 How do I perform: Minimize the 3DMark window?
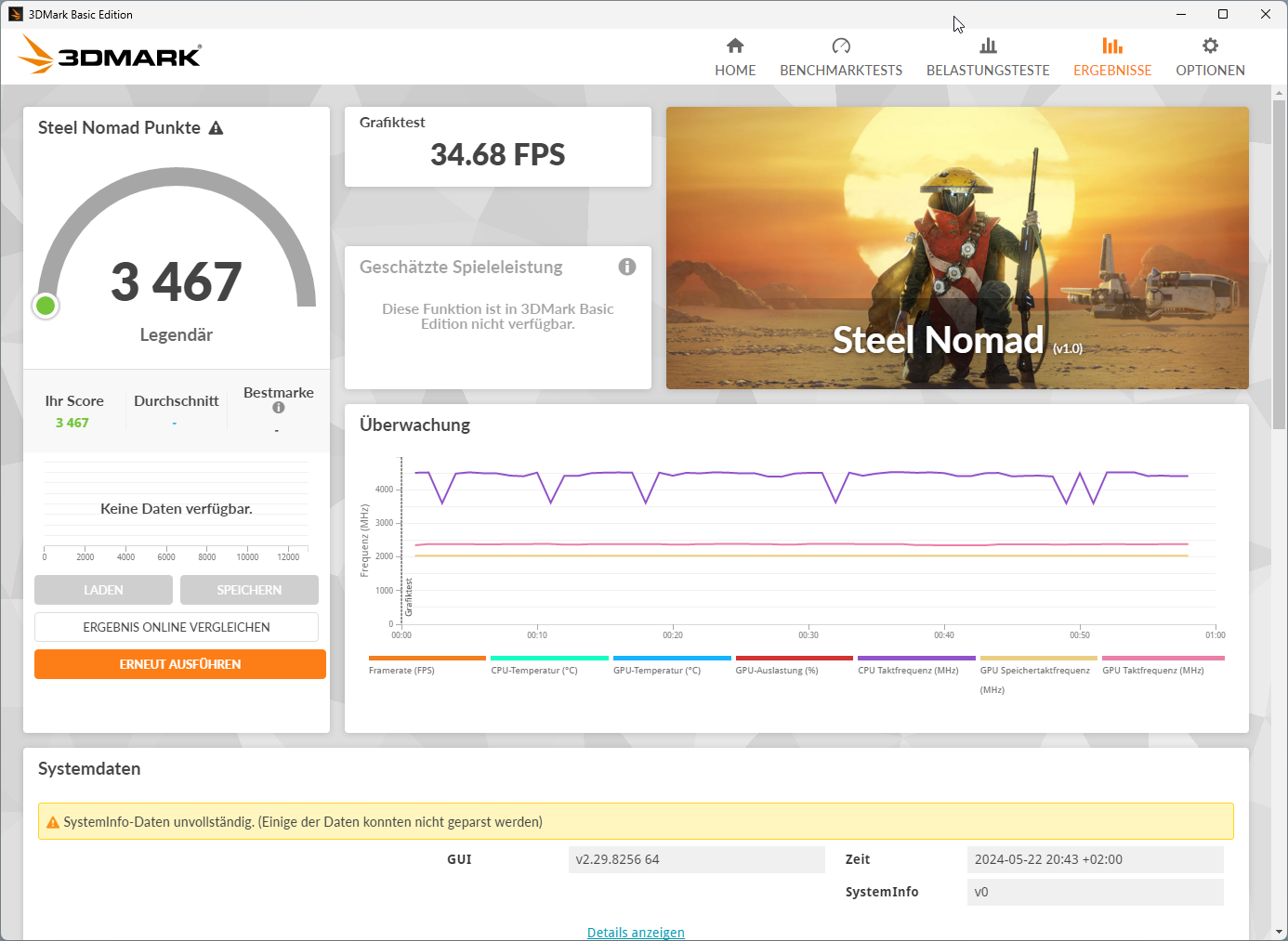coord(1181,14)
